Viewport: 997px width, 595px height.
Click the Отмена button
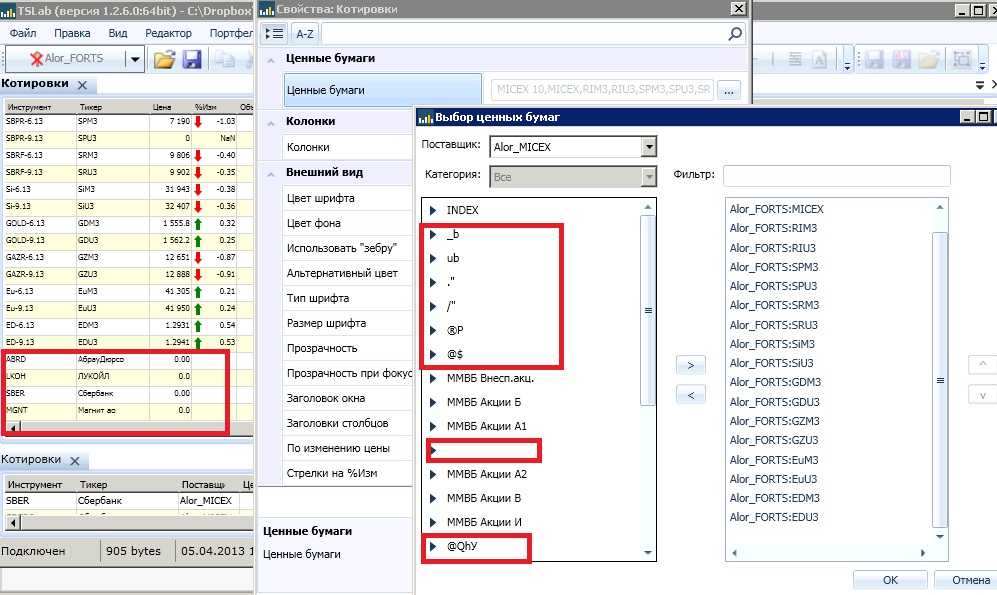pyautogui.click(x=967, y=580)
